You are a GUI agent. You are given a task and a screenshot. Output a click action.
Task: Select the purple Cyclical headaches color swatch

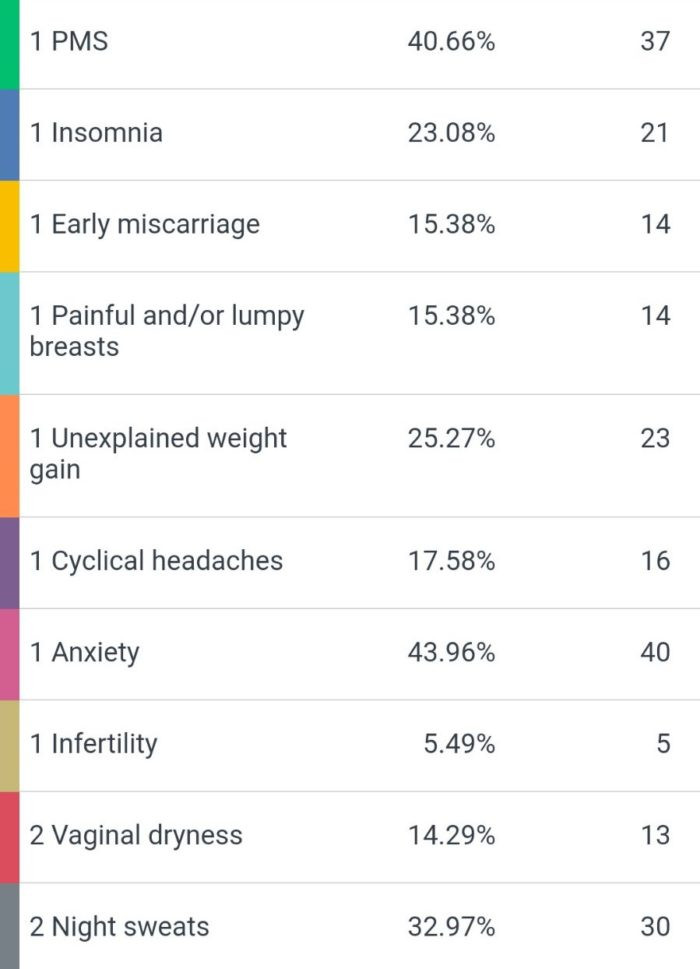tap(9, 563)
